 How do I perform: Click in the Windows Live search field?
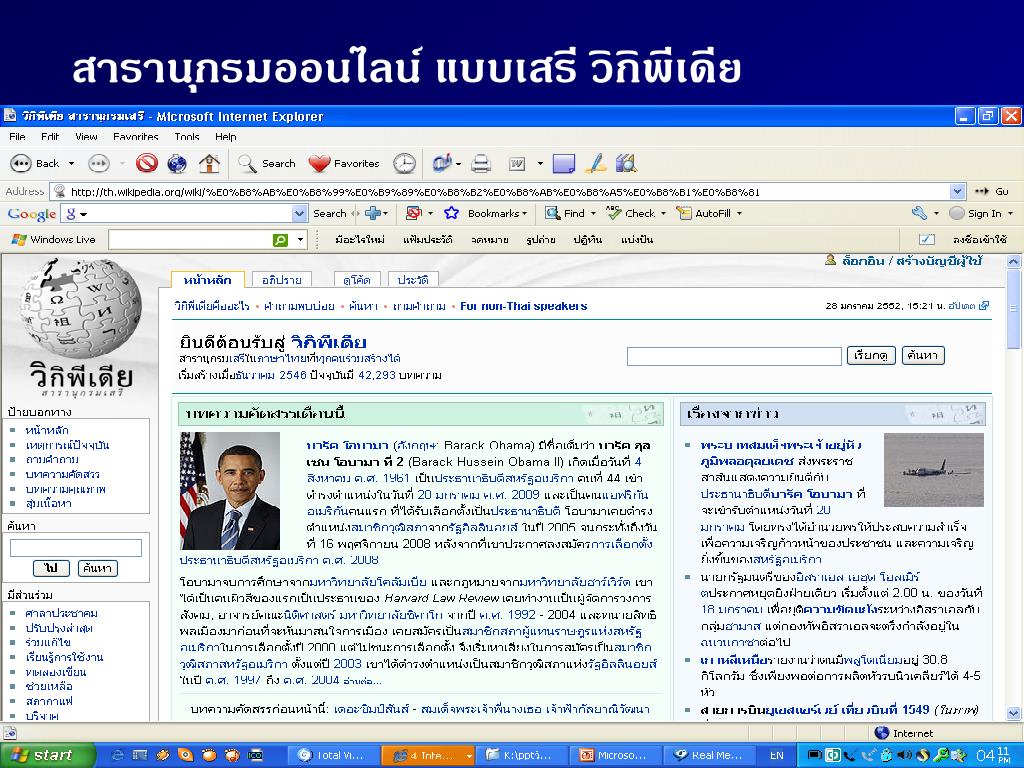190,240
